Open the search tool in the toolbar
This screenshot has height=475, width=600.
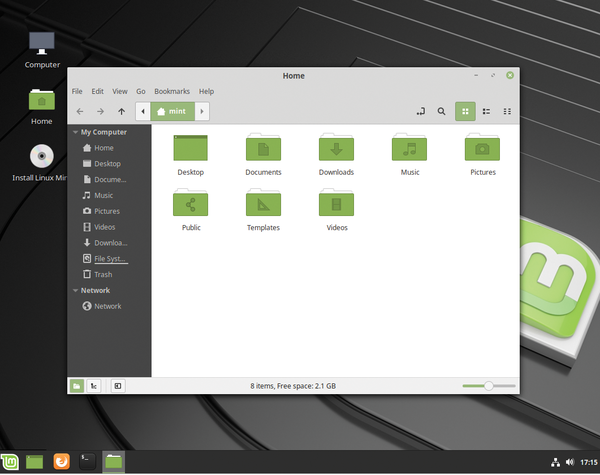tap(441, 111)
